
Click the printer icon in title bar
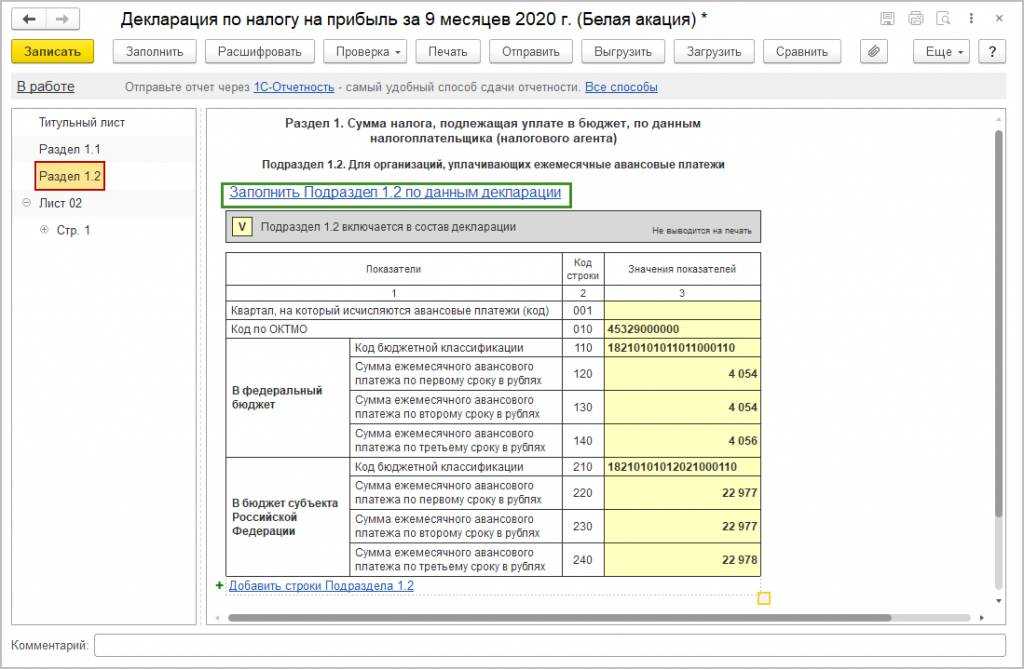click(x=915, y=19)
